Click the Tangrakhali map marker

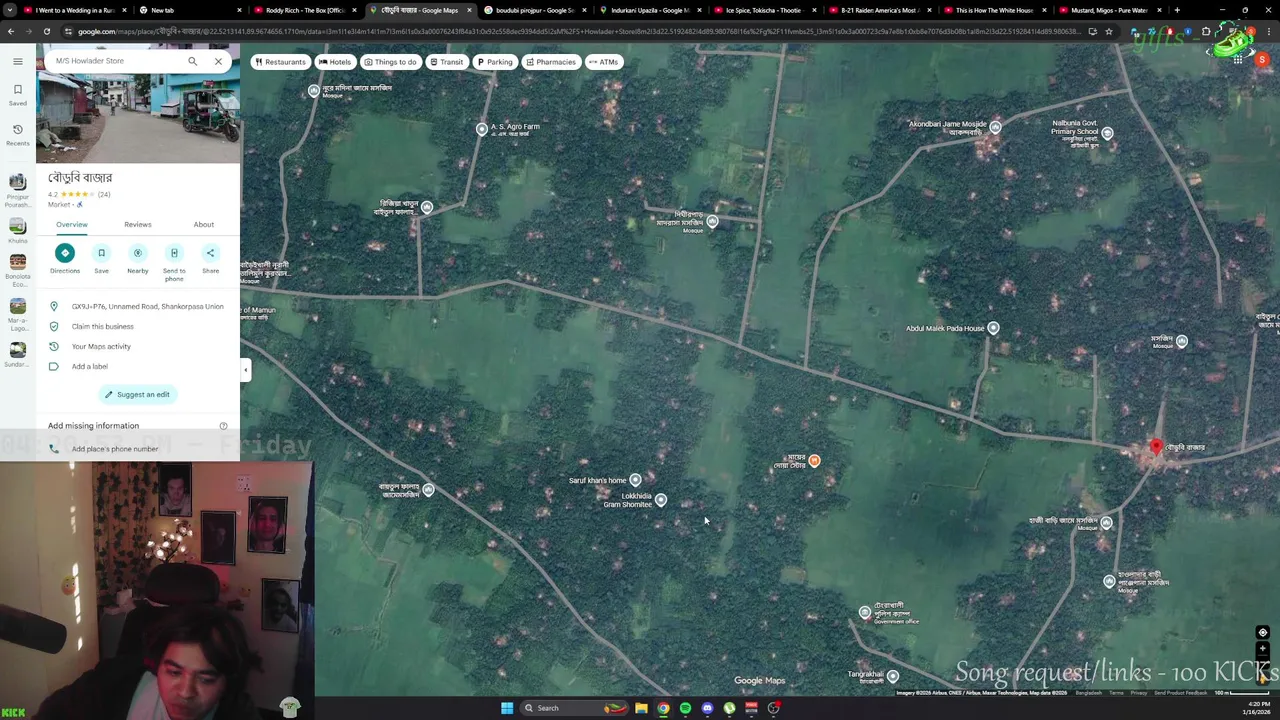click(893, 677)
